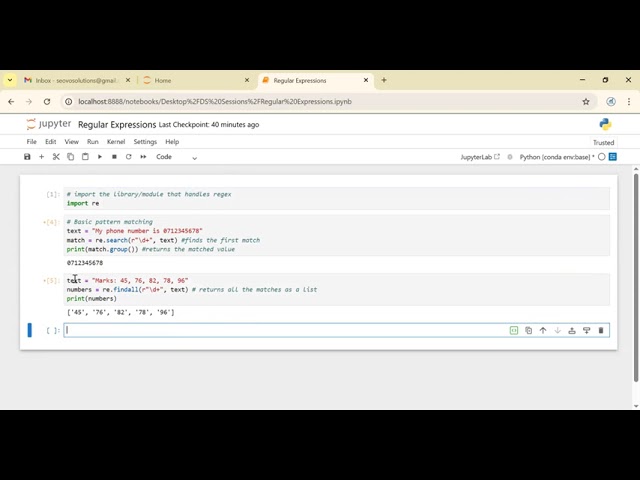The height and width of the screenshot is (480, 640).
Task: Insert a new cell with plus icon
Action: click(x=41, y=157)
